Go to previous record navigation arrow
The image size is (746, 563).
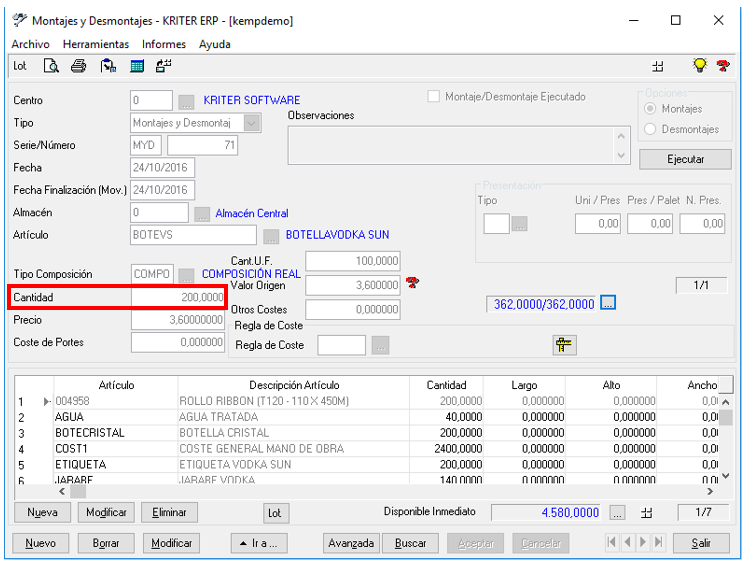tap(628, 542)
